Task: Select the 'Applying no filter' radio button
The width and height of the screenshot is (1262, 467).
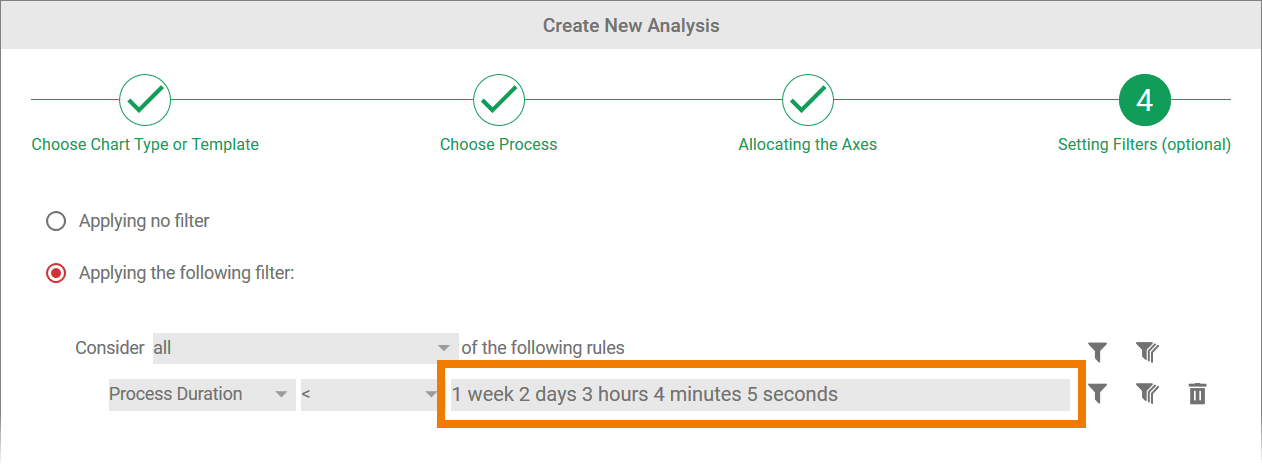Action: (56, 221)
